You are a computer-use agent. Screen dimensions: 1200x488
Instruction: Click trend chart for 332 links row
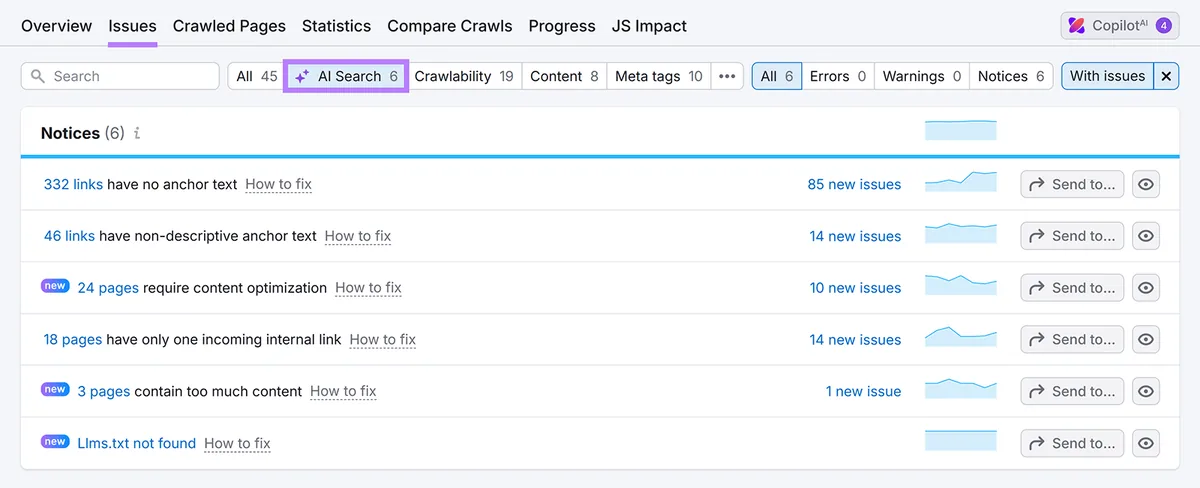961,182
